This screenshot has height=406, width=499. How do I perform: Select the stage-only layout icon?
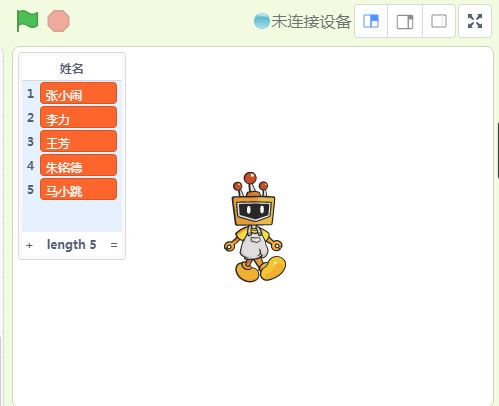(x=439, y=21)
